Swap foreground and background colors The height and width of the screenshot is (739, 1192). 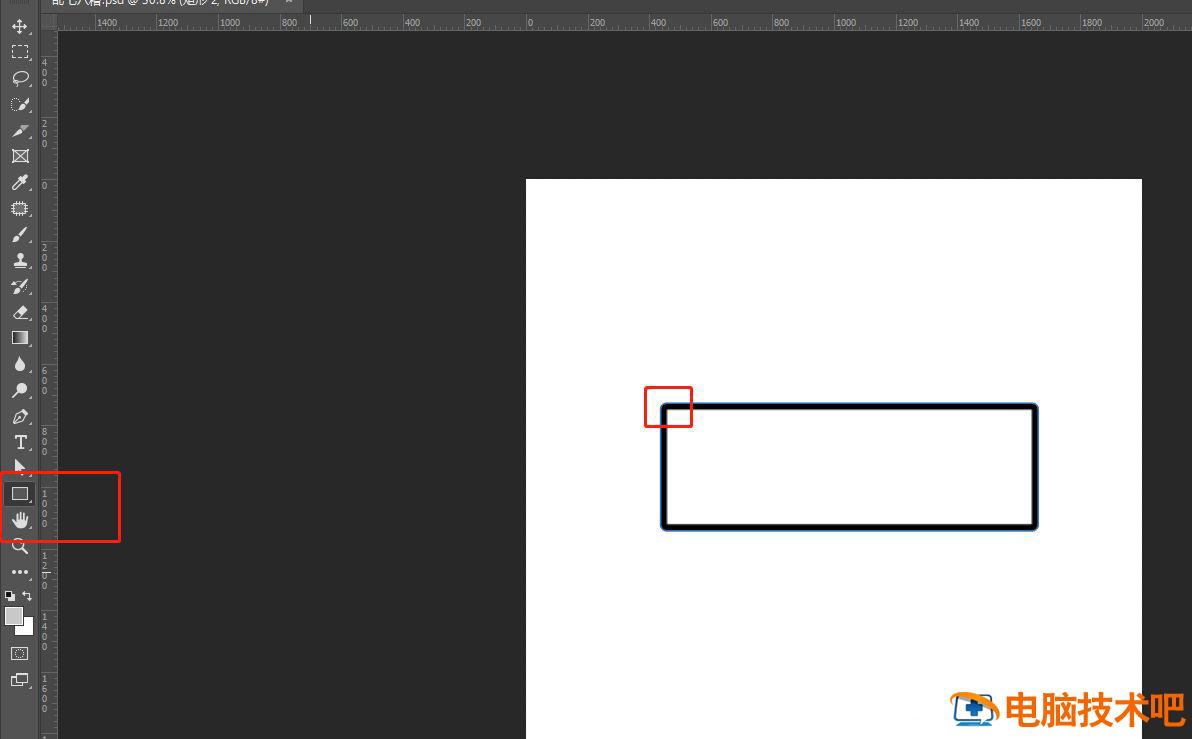click(x=27, y=596)
